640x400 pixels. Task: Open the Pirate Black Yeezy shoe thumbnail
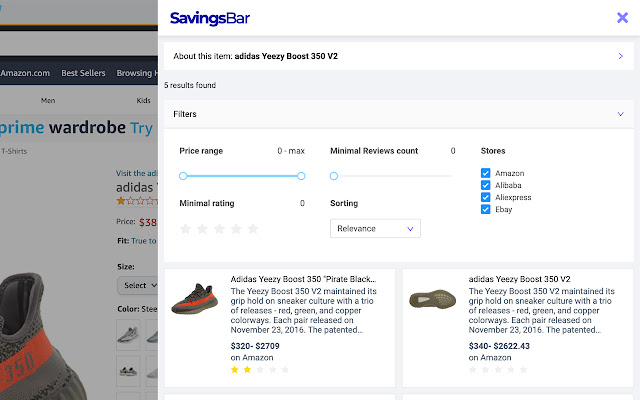click(x=195, y=299)
